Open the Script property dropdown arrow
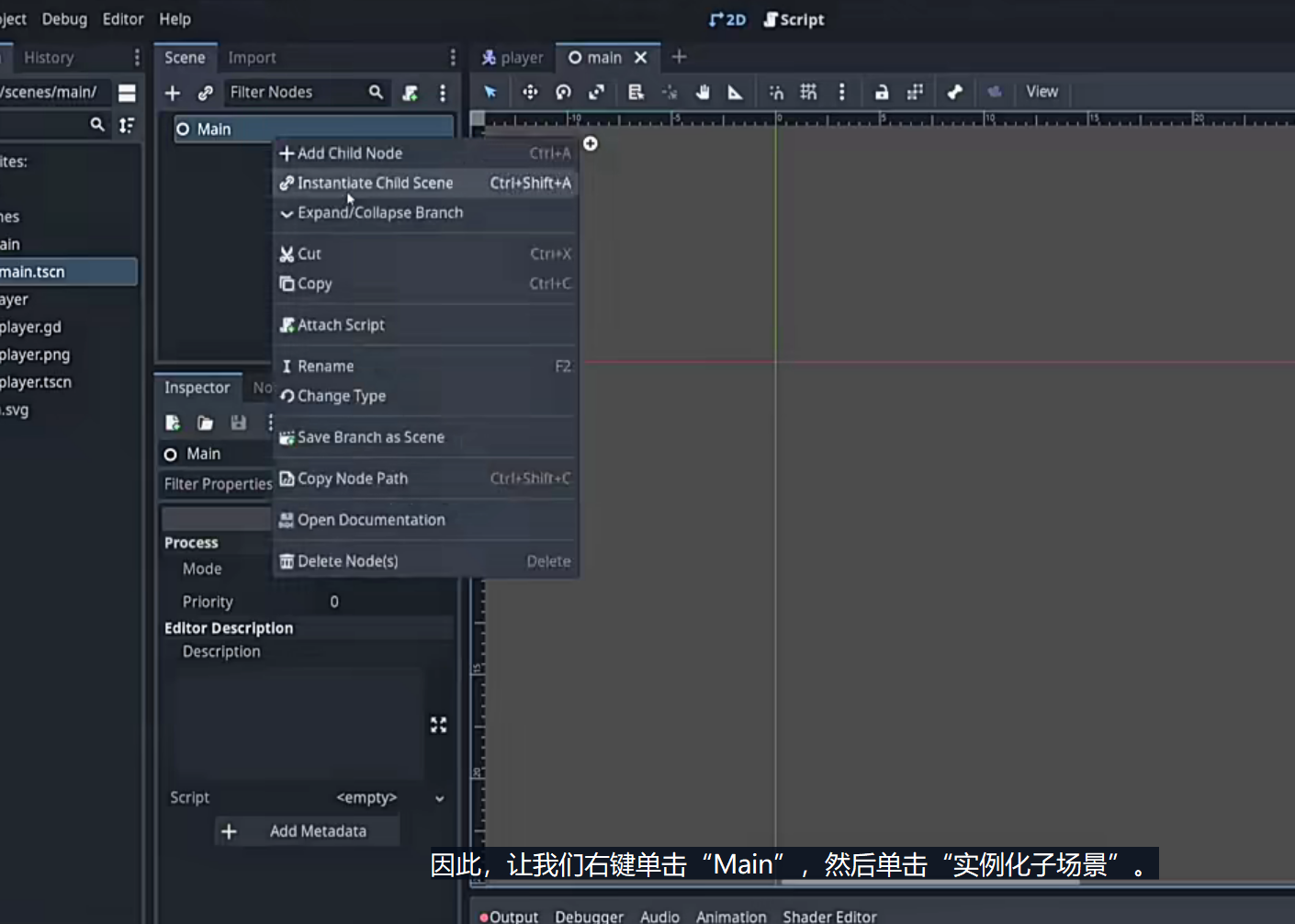The width and height of the screenshot is (1295, 924). pos(440,798)
